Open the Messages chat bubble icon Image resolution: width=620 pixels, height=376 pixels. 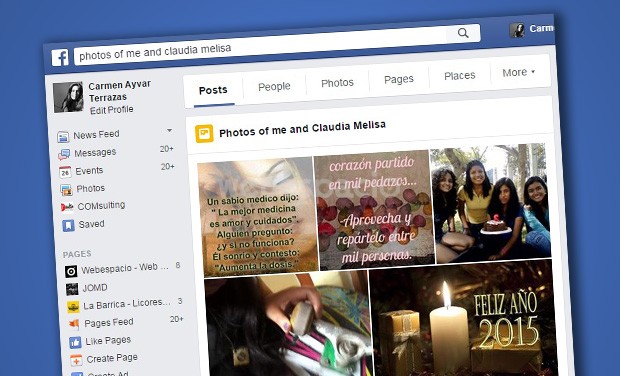point(64,154)
